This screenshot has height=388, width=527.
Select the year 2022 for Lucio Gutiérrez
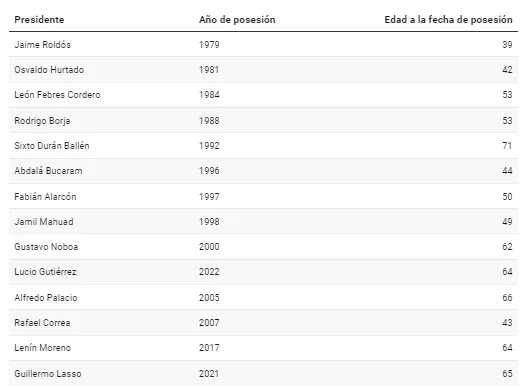point(209,272)
